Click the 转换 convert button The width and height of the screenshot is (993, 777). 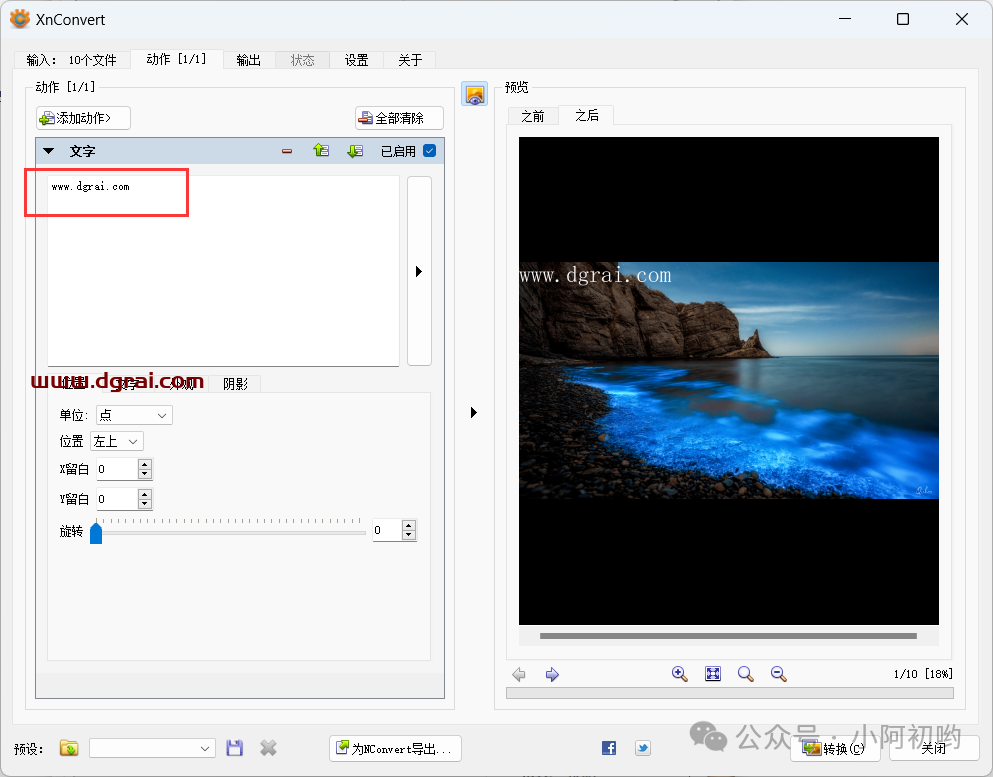pyautogui.click(x=835, y=749)
